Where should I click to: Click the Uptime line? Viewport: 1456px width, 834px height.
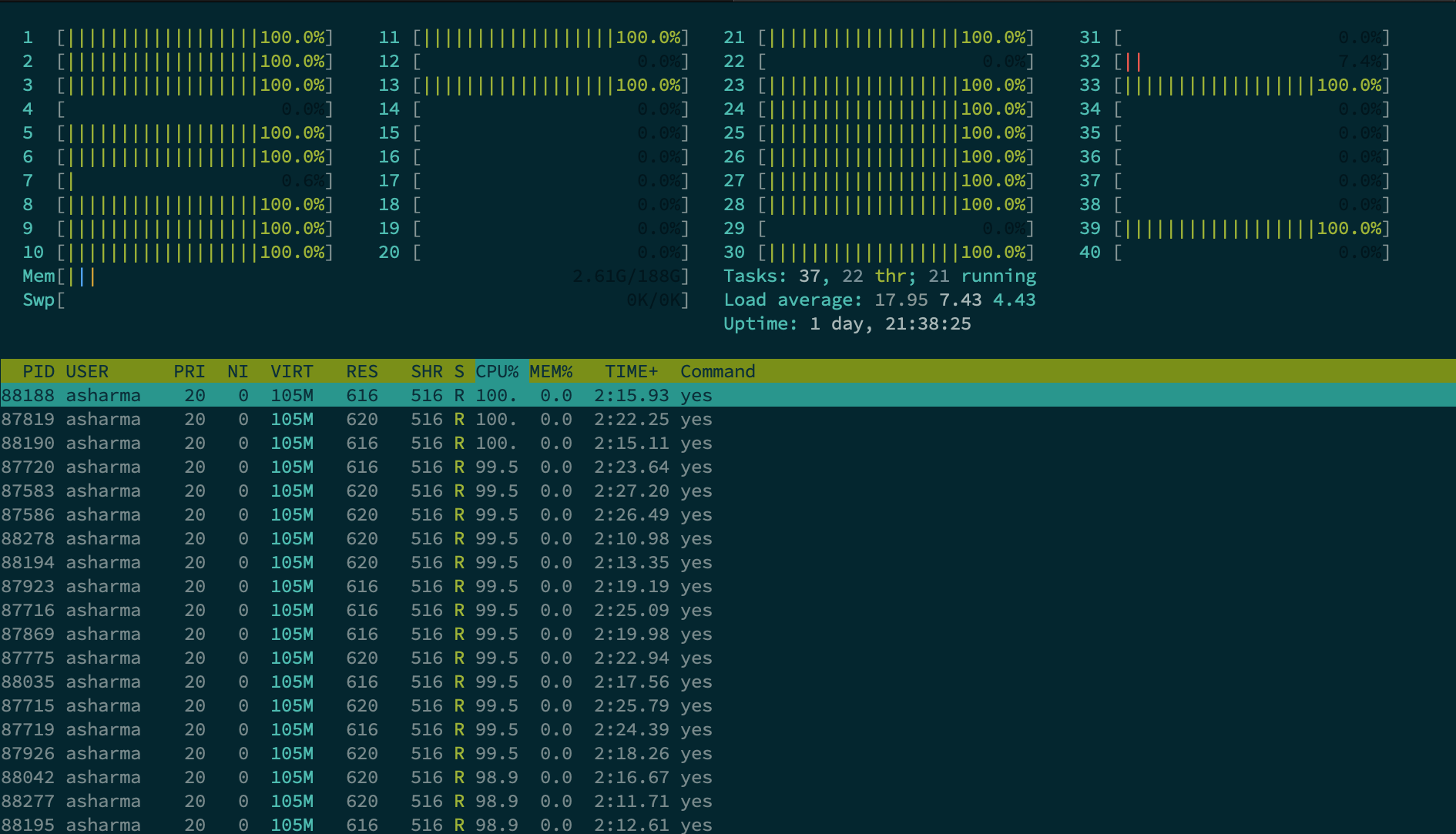coord(847,323)
